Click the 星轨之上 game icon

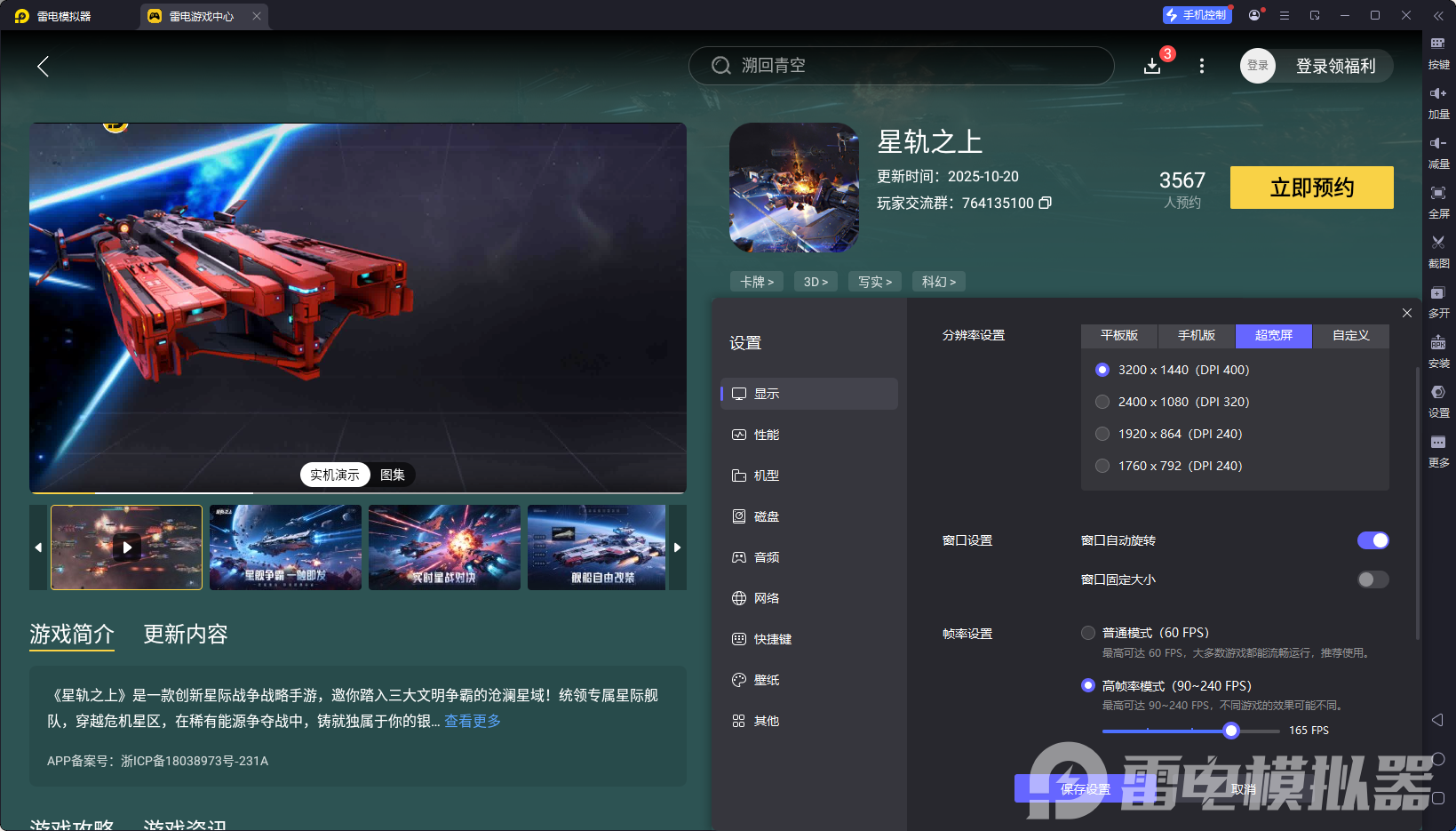[794, 188]
